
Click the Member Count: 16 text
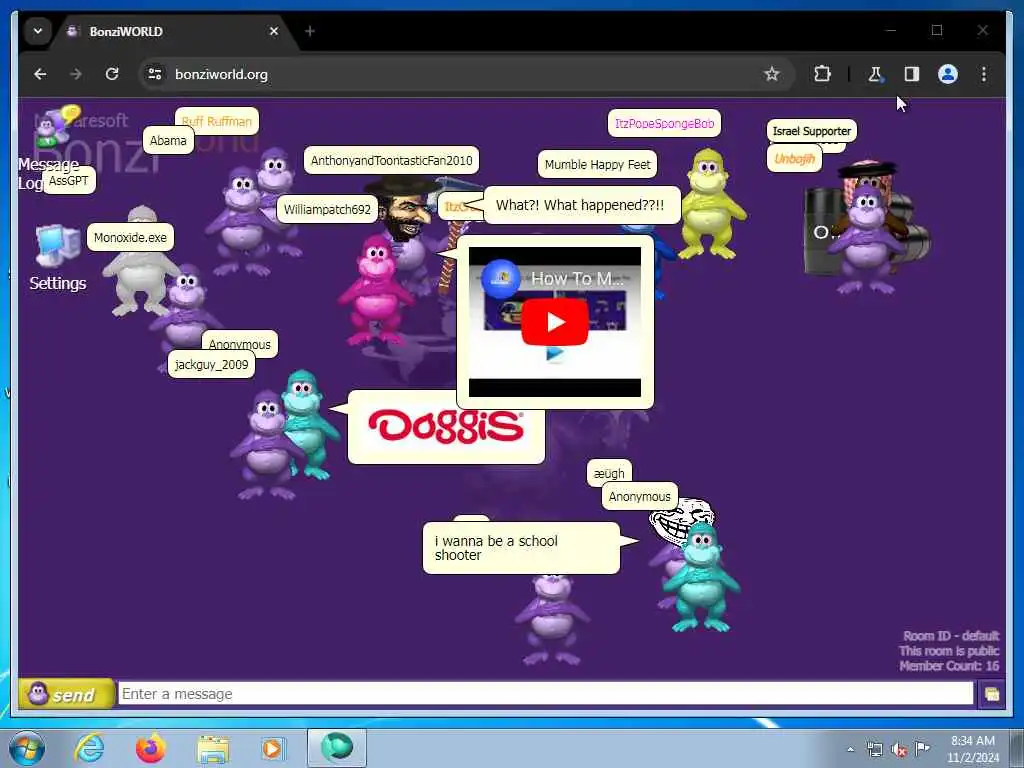949,666
